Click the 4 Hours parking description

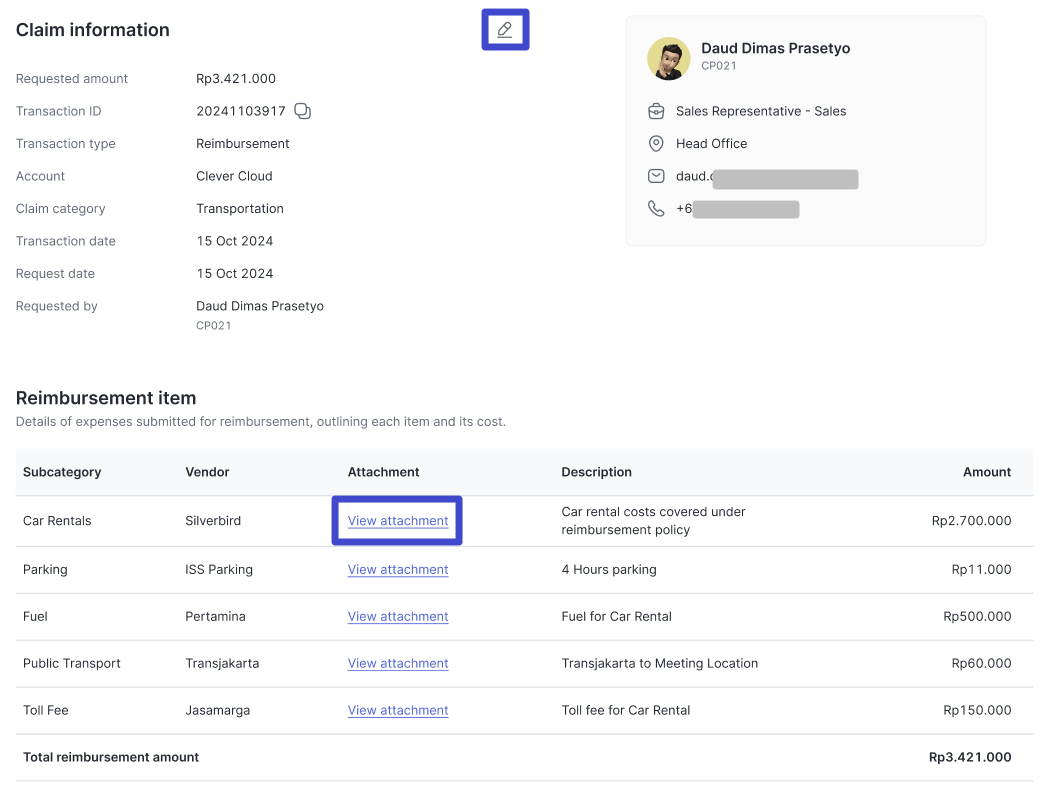tap(609, 569)
